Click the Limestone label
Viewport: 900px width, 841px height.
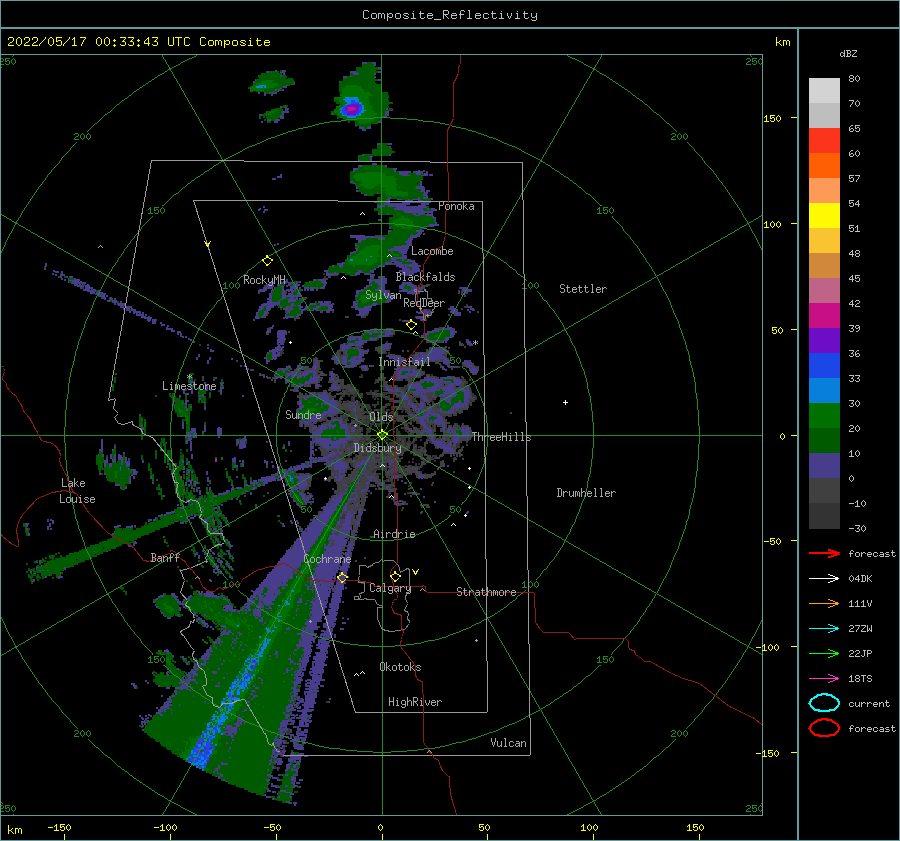189,386
